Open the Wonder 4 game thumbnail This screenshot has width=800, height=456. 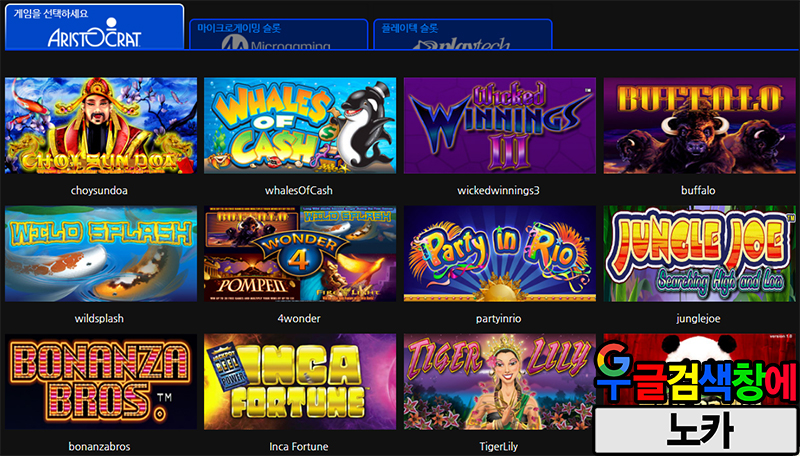[300, 254]
